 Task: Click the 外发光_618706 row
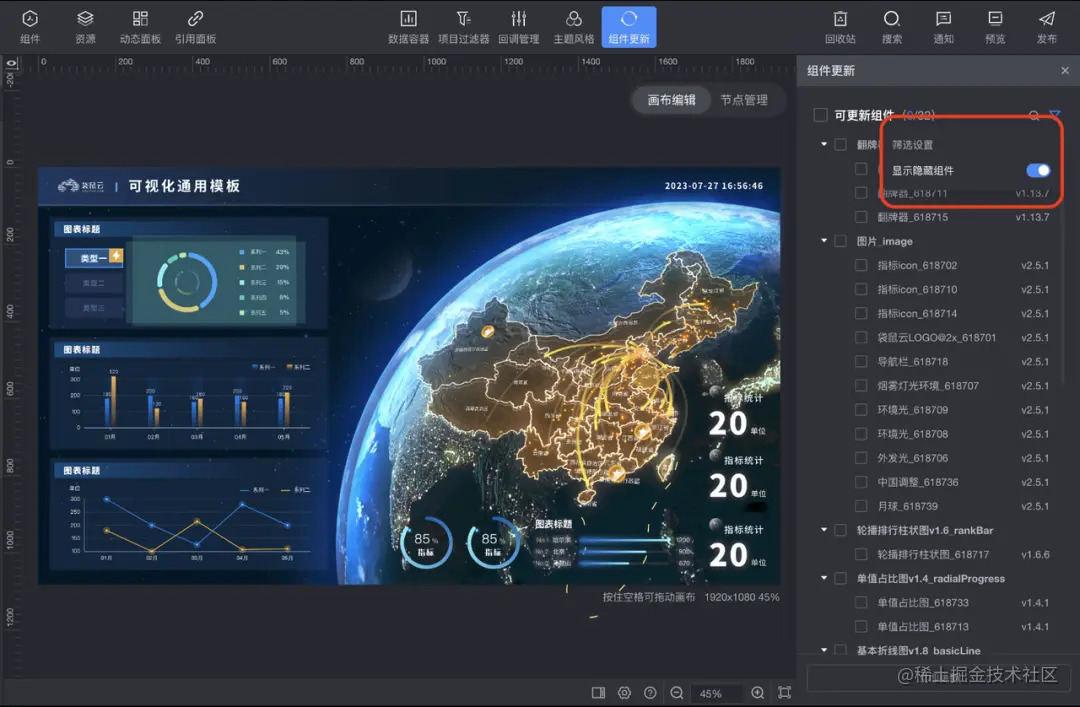tap(953, 458)
